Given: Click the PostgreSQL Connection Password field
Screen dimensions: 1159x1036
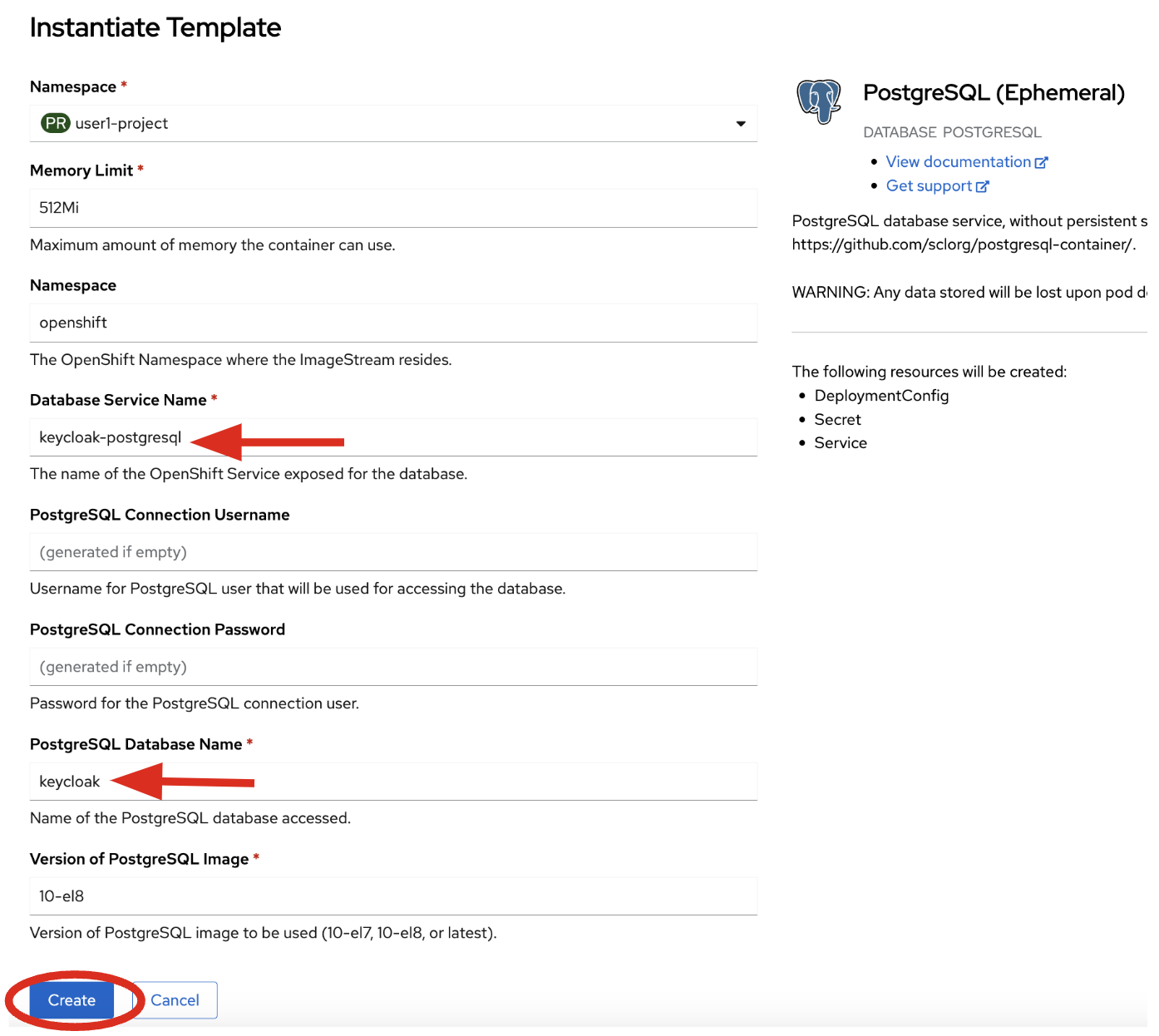Looking at the screenshot, I should pyautogui.click(x=392, y=667).
